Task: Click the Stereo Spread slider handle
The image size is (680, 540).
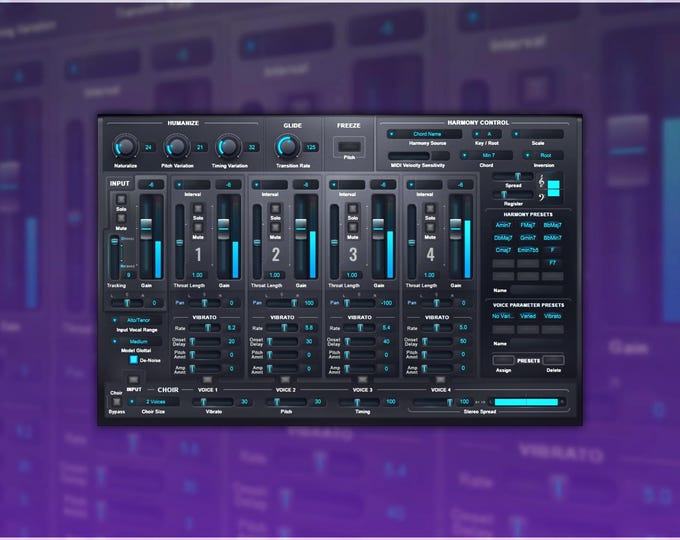Action: click(x=449, y=402)
